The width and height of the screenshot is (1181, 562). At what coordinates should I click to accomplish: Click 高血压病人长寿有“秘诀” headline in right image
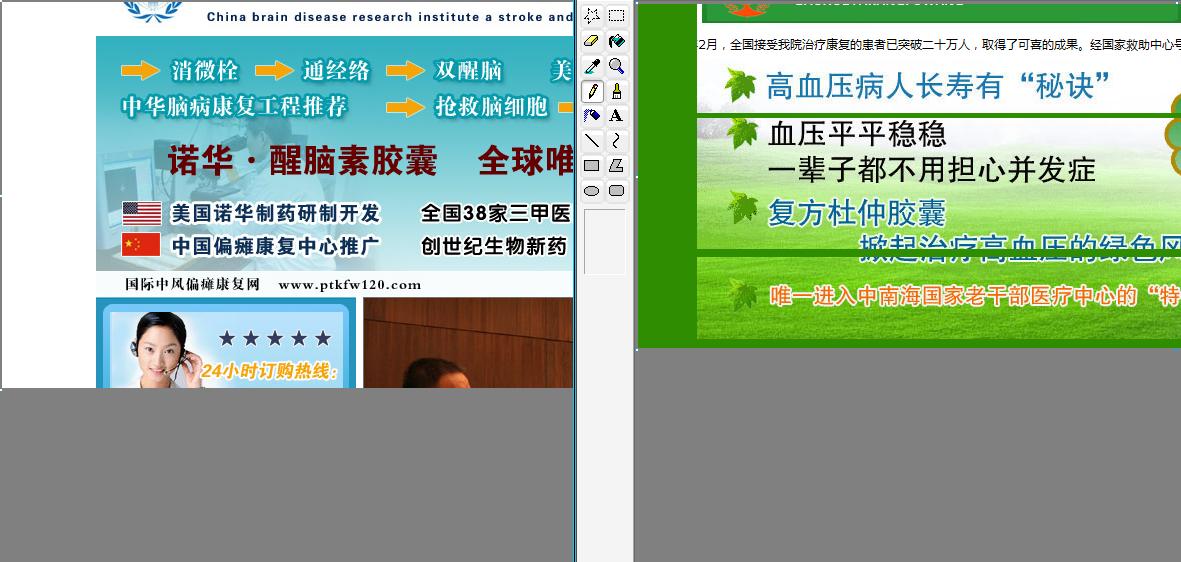[938, 86]
